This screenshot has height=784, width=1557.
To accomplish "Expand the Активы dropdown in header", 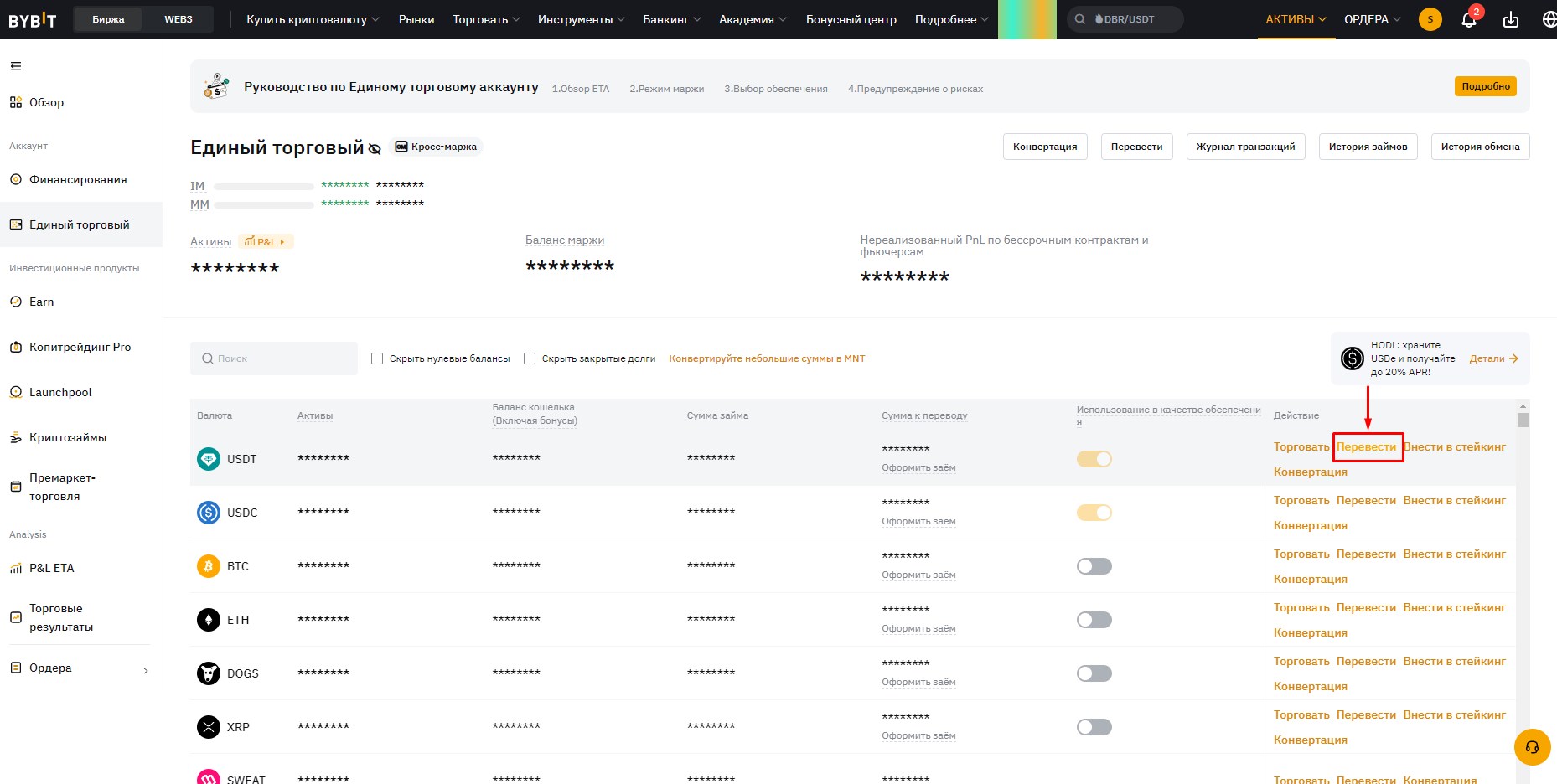I will [1296, 19].
